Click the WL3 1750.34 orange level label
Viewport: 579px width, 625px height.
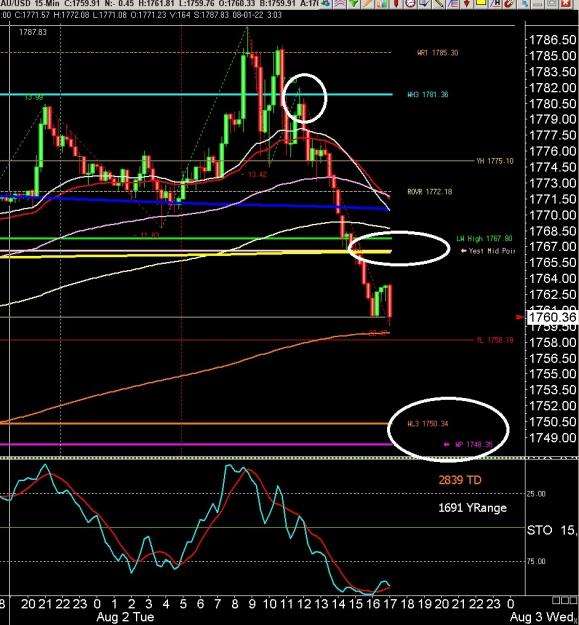(428, 424)
